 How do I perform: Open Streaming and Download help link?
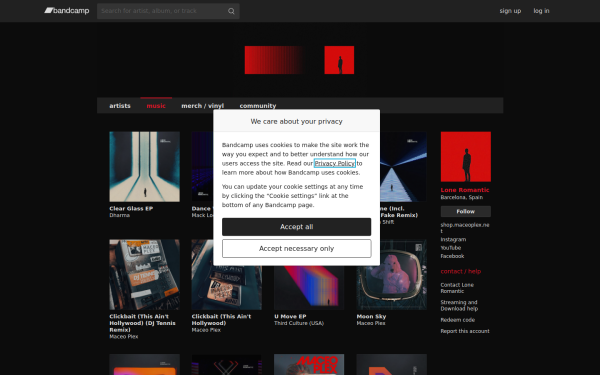[459, 305]
